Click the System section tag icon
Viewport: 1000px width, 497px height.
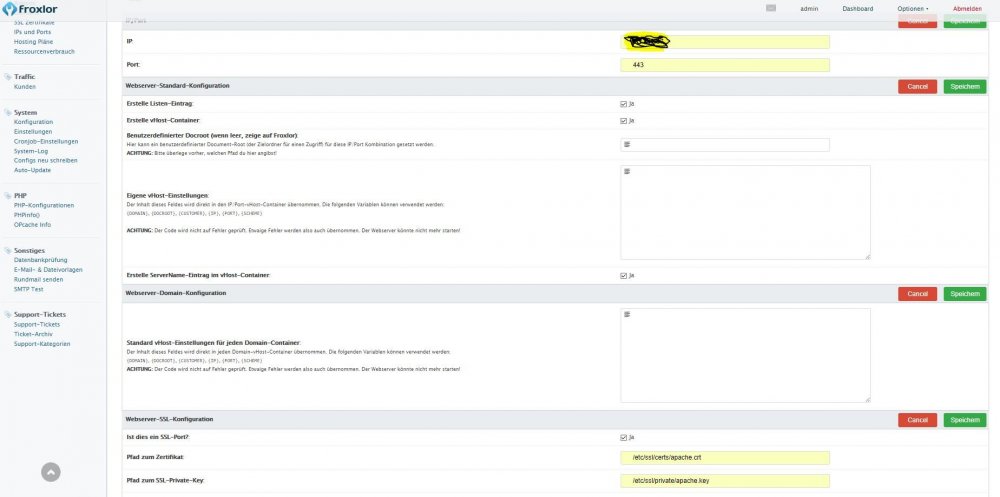tap(8, 112)
